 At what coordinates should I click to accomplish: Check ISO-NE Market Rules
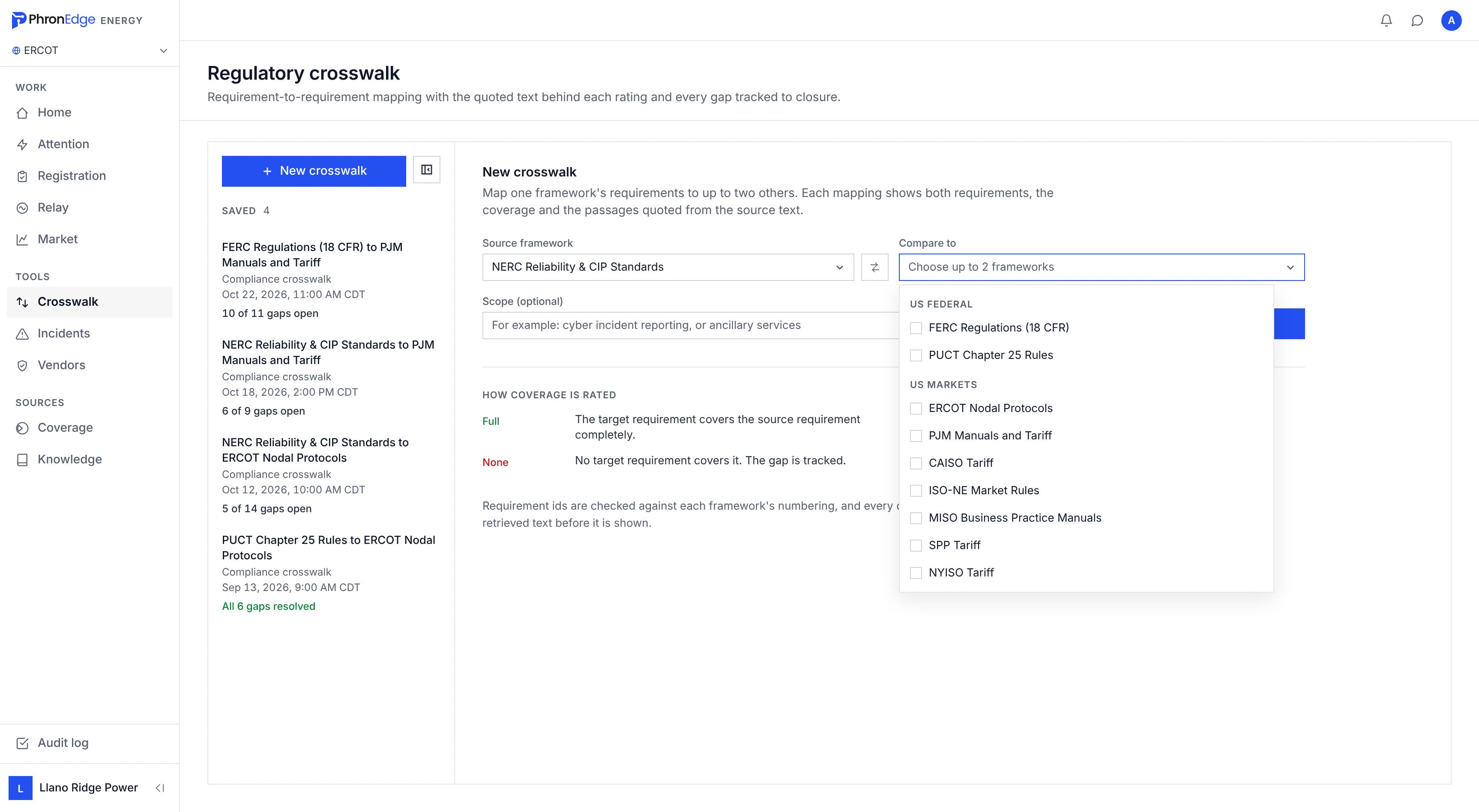click(916, 491)
